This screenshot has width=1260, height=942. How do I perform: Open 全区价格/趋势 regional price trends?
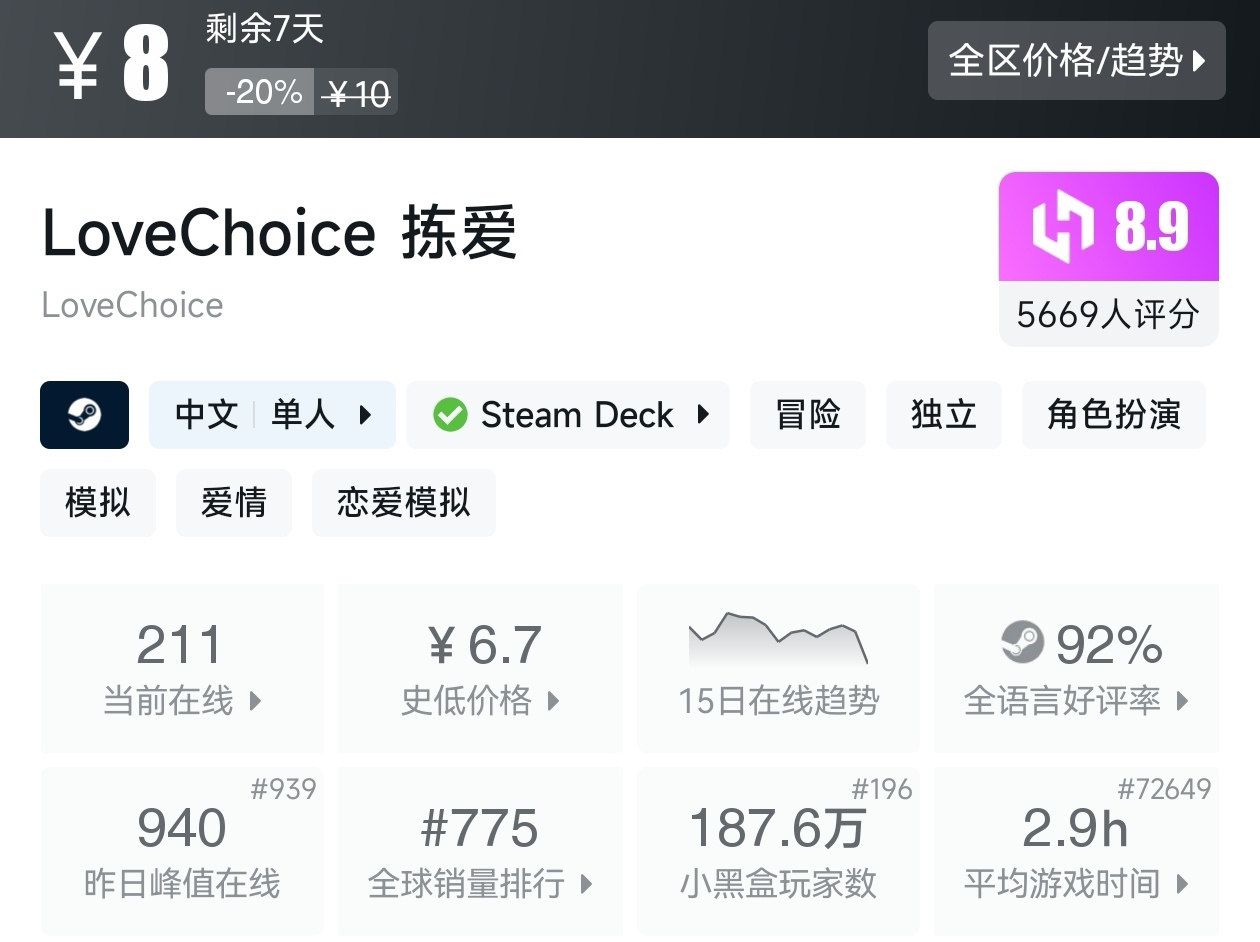click(x=1076, y=61)
